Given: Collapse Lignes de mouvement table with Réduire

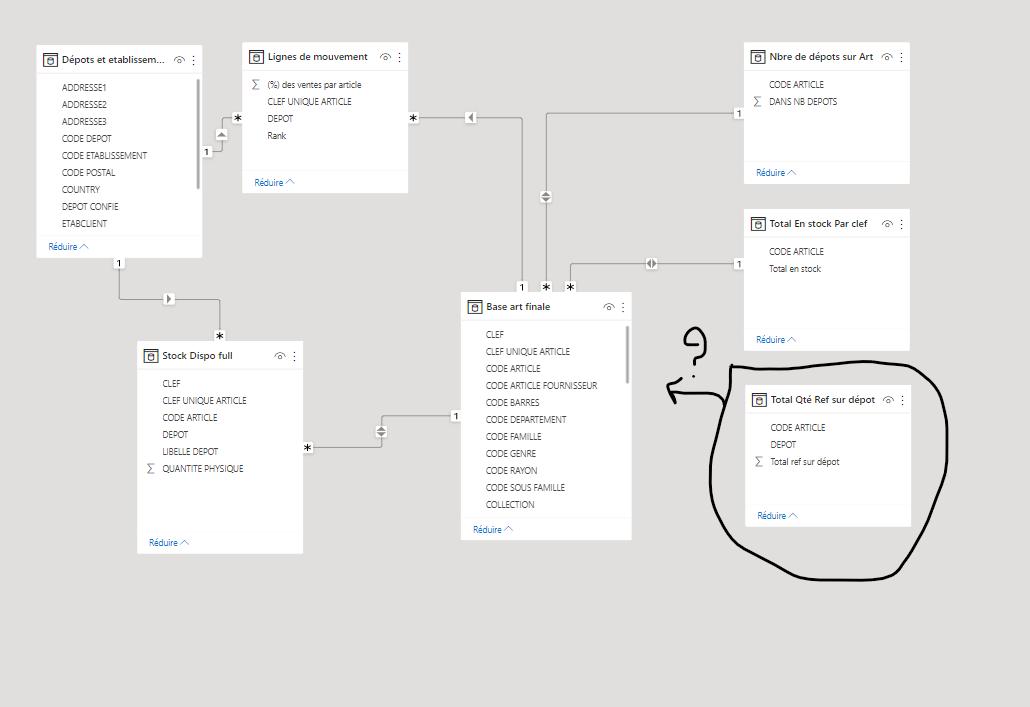Looking at the screenshot, I should (x=274, y=183).
